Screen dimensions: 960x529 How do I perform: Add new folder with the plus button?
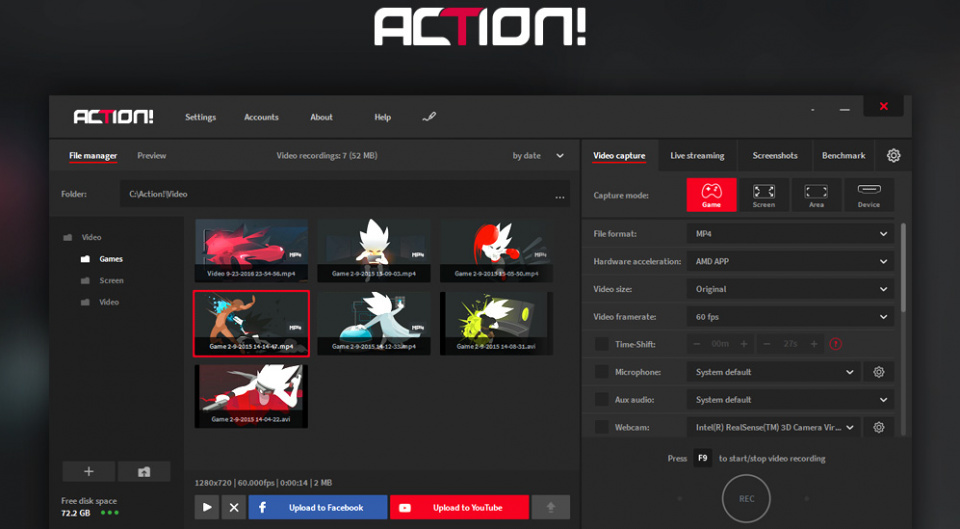click(89, 471)
